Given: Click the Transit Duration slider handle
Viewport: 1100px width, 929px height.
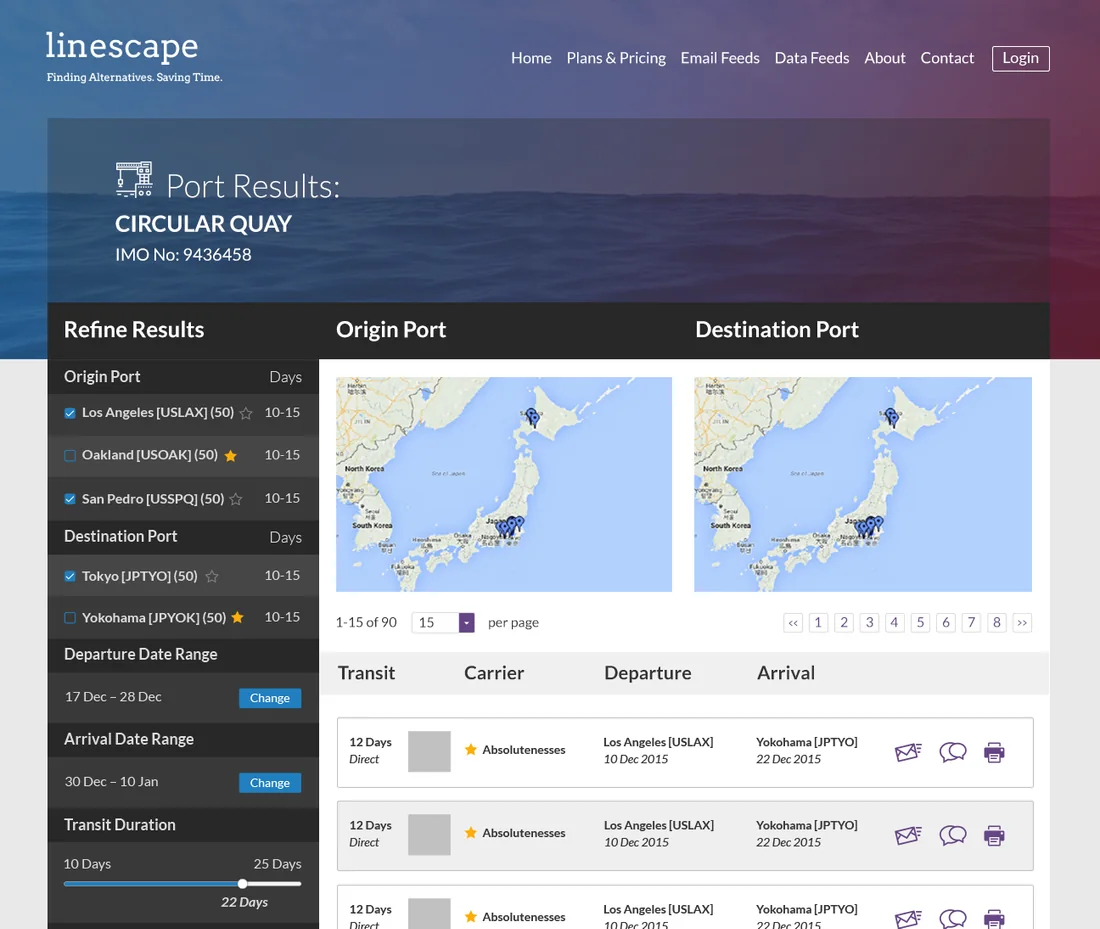Looking at the screenshot, I should click(x=242, y=884).
